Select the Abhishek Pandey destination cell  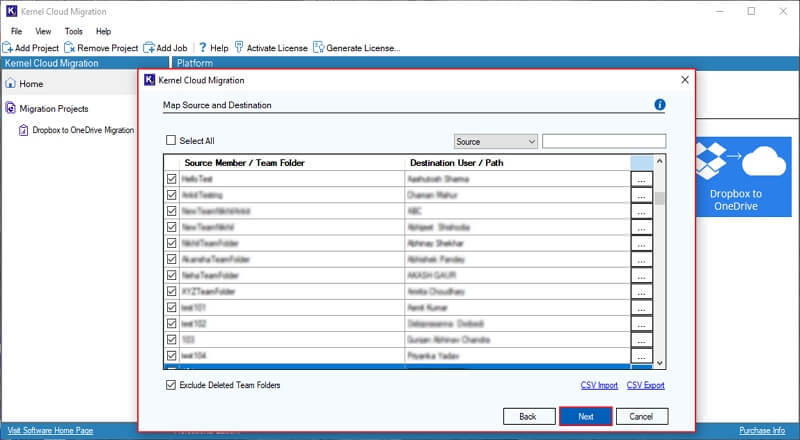coord(517,259)
